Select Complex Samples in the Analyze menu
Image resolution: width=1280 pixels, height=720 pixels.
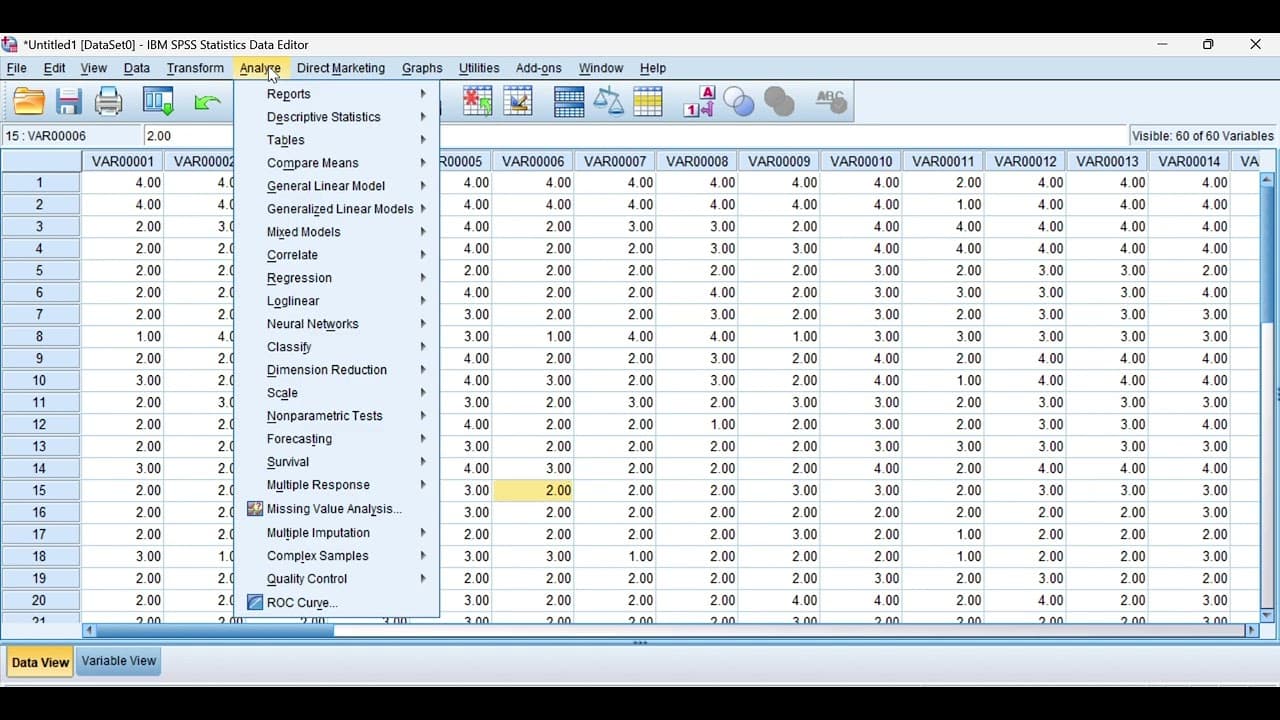(x=335, y=556)
